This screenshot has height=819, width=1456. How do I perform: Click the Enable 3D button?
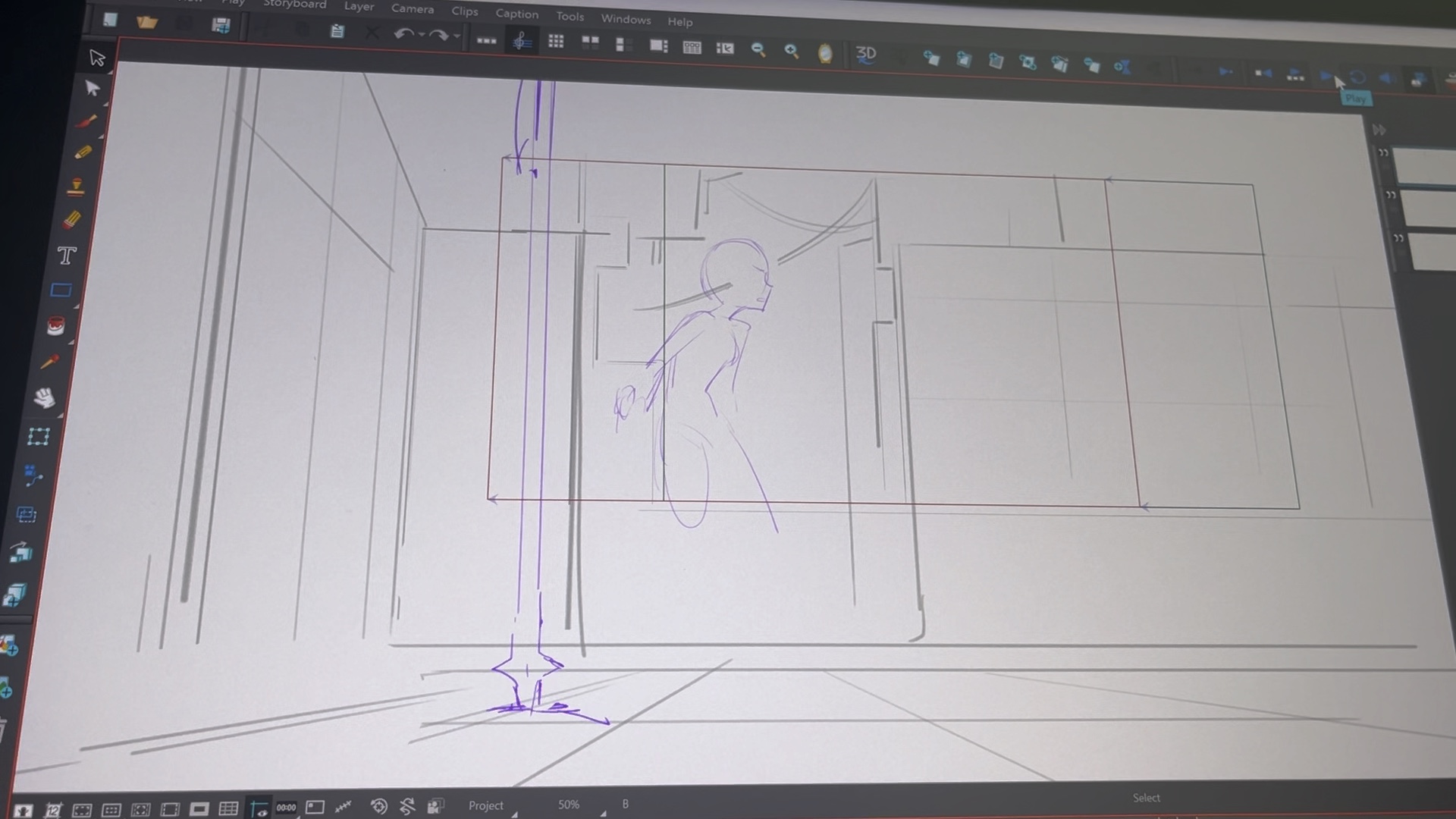coord(865,54)
